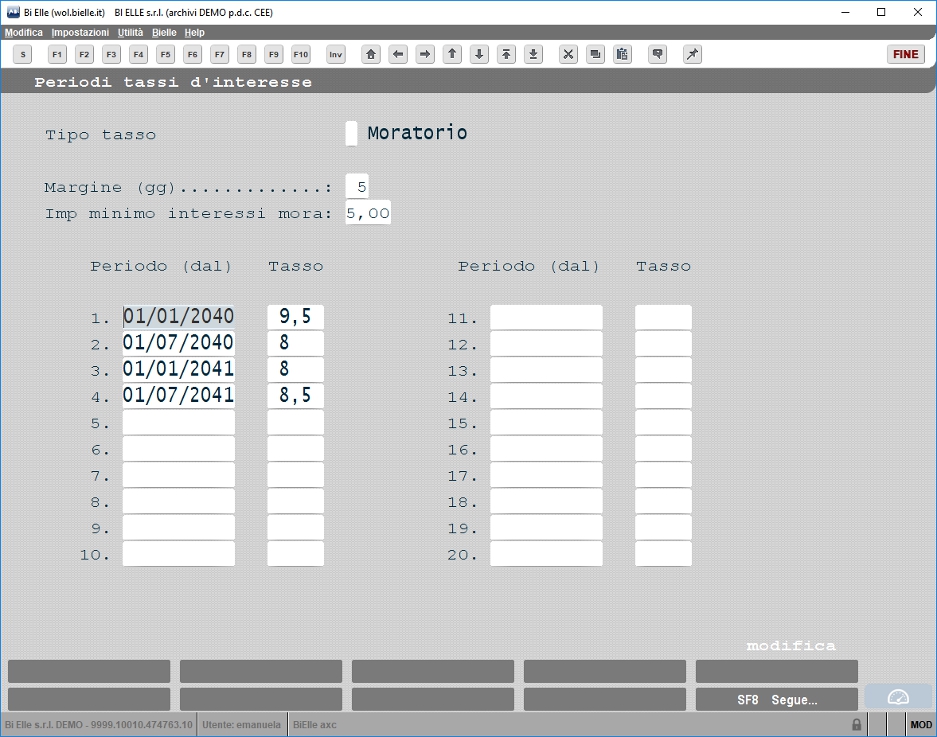The width and height of the screenshot is (937, 737).
Task: Click the paste clipboard icon
Action: [622, 54]
